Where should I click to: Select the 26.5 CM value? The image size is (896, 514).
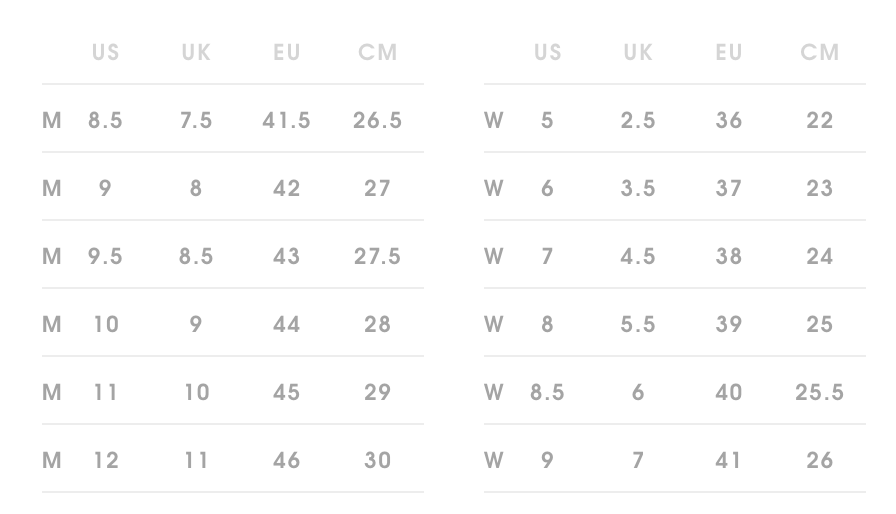[x=377, y=120]
